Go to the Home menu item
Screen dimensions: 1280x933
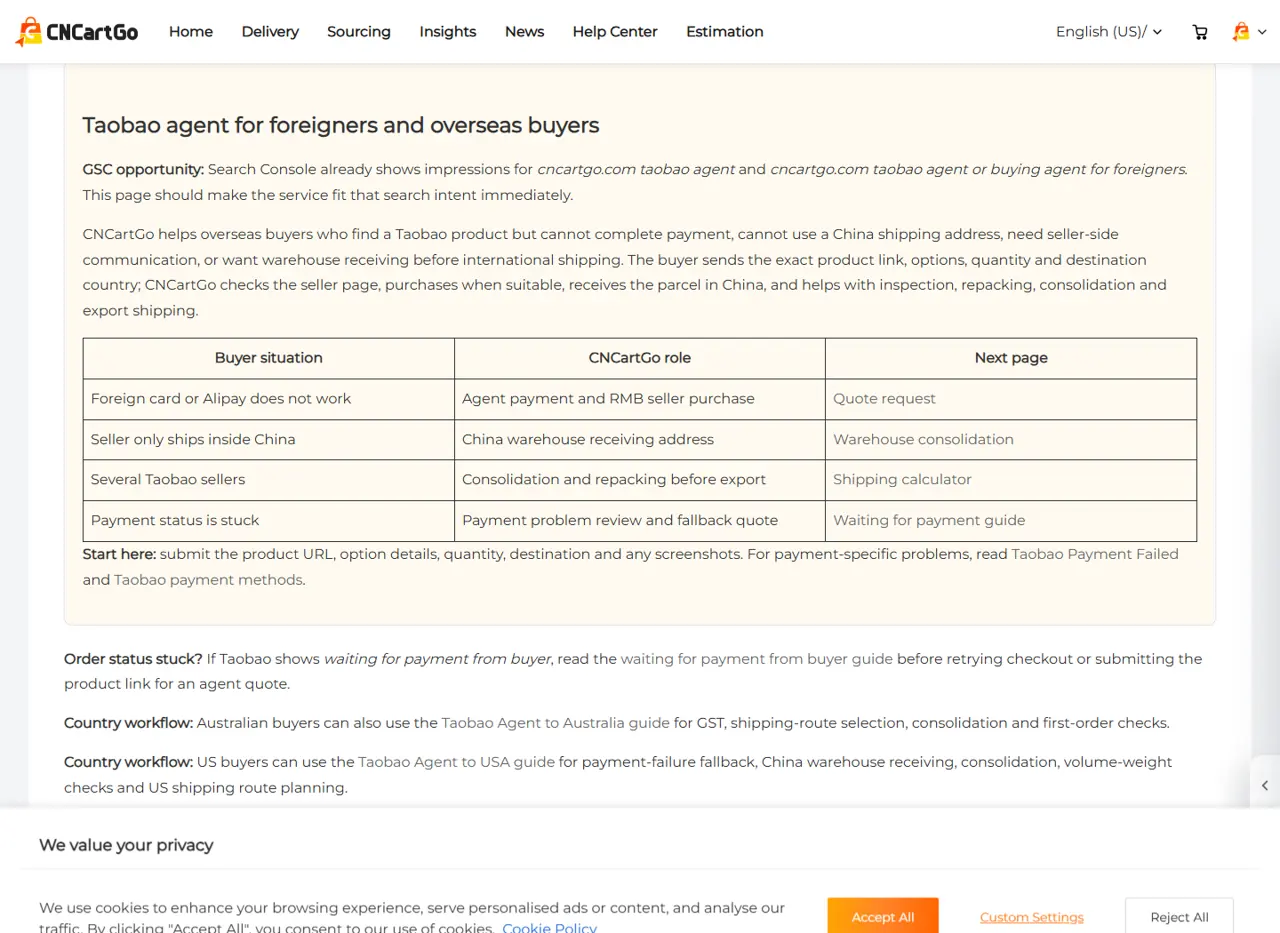(x=191, y=32)
